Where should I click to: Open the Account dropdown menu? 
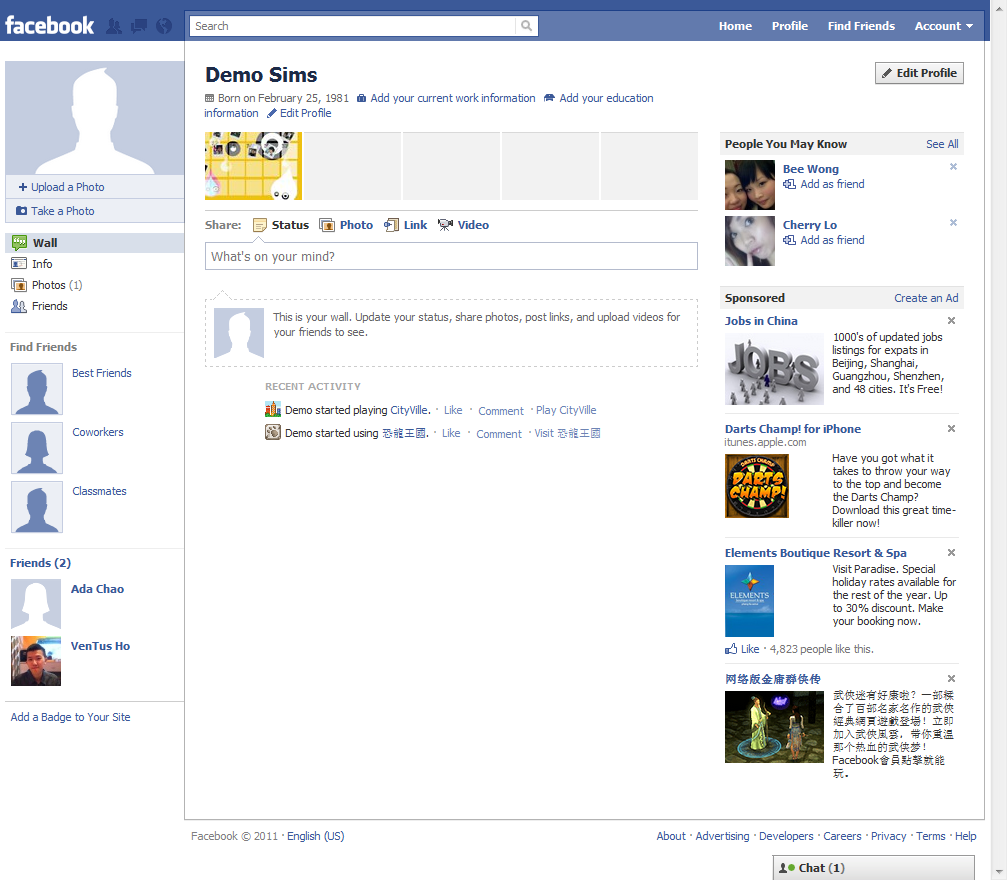pyautogui.click(x=943, y=26)
